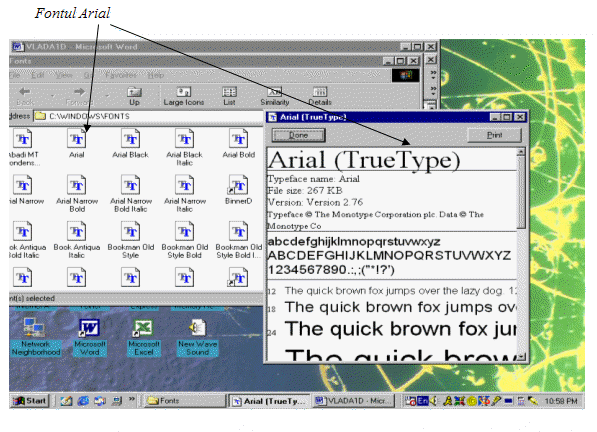Expand the quick launch overflow chevron
597x432 pixels.
pyautogui.click(x=132, y=399)
